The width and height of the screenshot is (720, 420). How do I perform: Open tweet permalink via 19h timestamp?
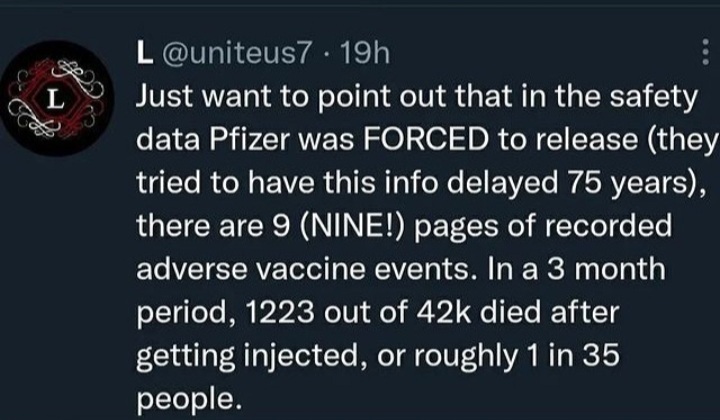(x=366, y=53)
